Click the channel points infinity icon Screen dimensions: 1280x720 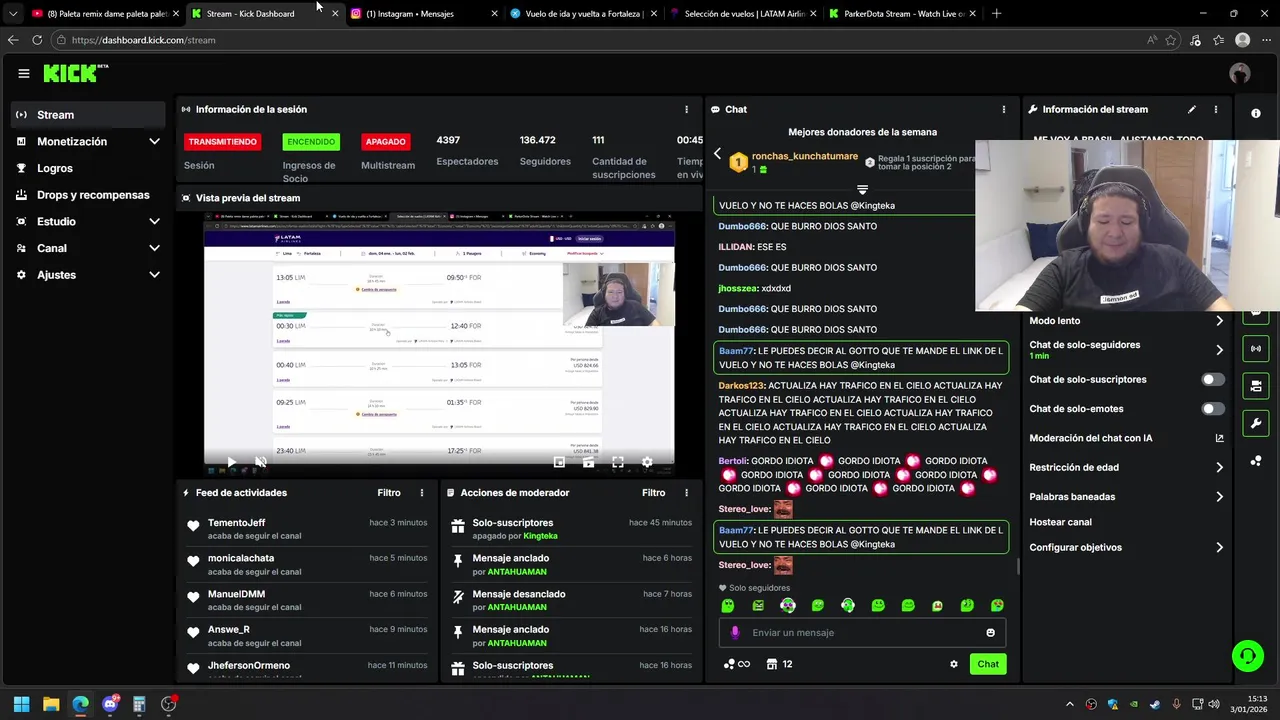coord(736,664)
